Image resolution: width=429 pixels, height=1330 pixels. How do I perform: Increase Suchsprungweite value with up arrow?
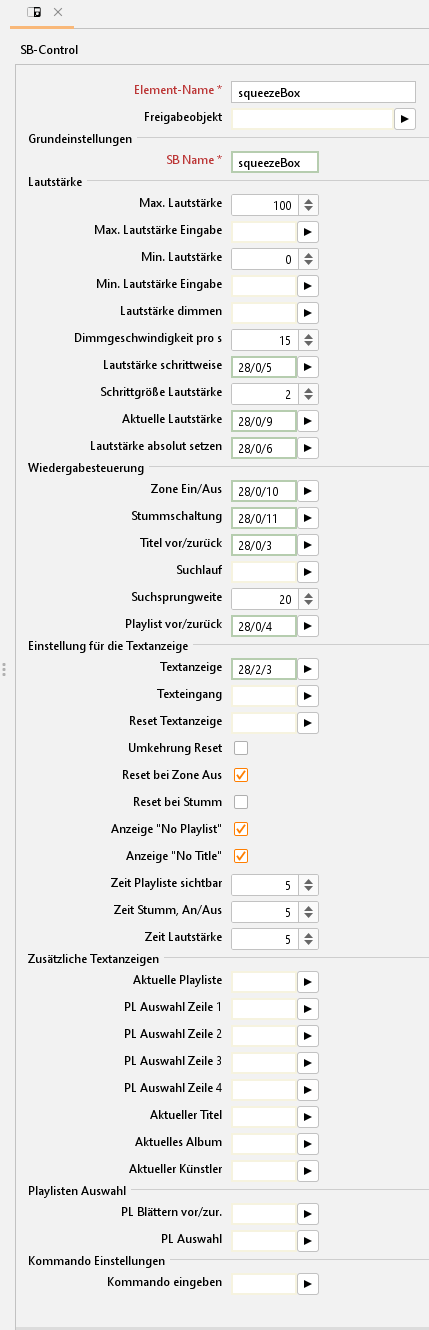[x=309, y=594]
